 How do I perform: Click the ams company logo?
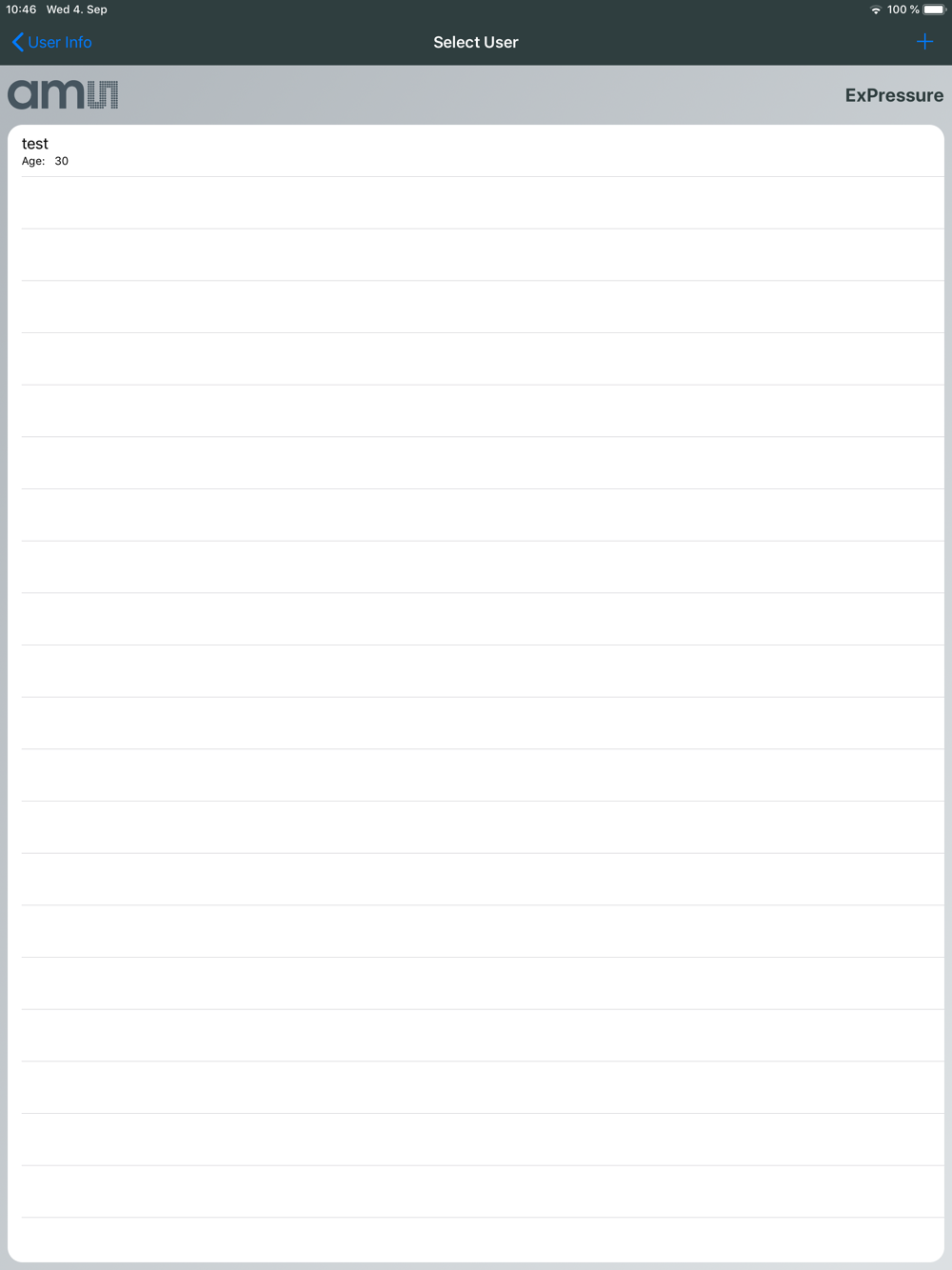tap(63, 94)
